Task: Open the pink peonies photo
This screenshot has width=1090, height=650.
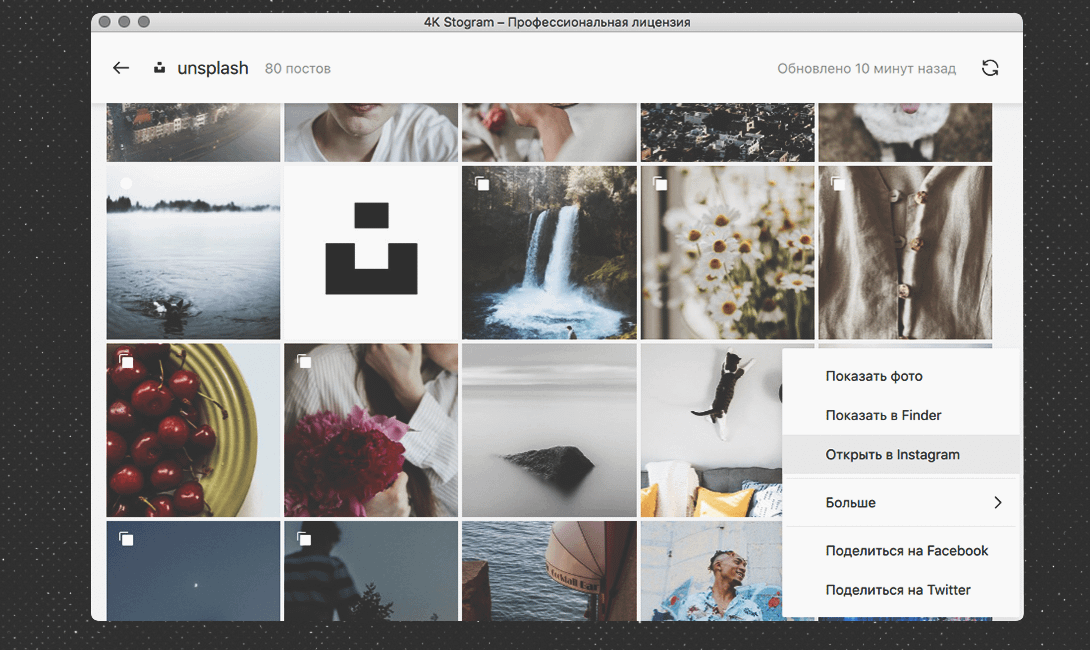Action: (371, 430)
